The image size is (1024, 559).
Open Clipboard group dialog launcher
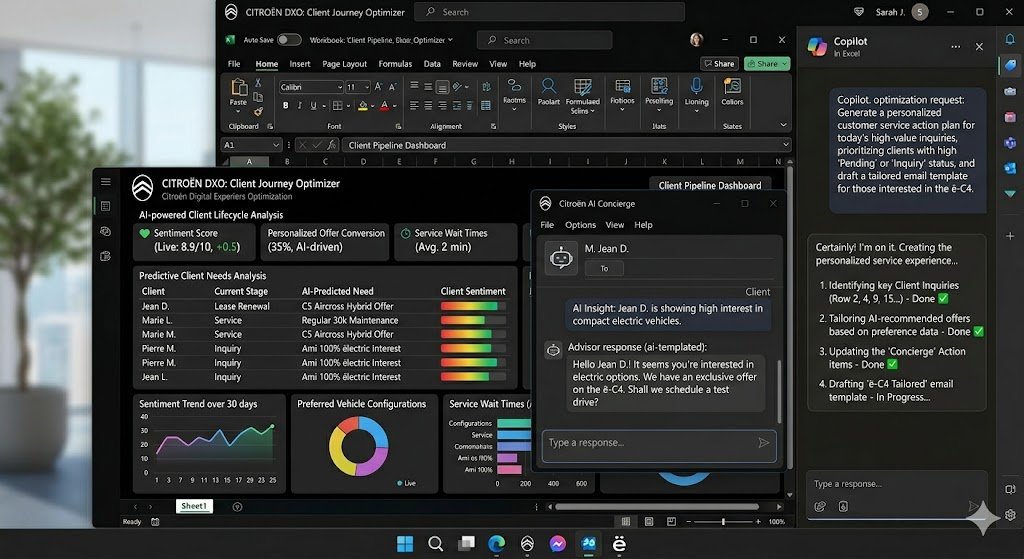[x=270, y=127]
